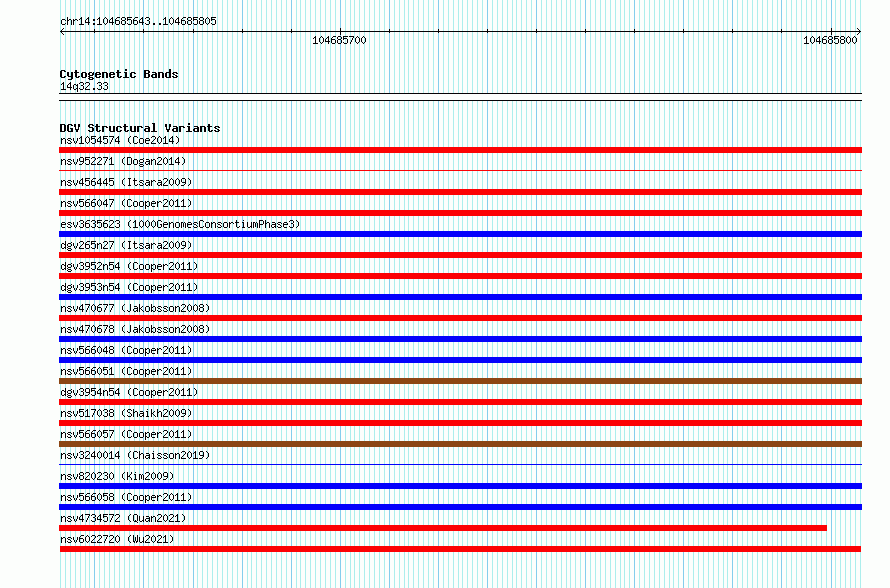Click the nsv456445 (Itsara2009) label
890x588 pixels.
pyautogui.click(x=126, y=182)
